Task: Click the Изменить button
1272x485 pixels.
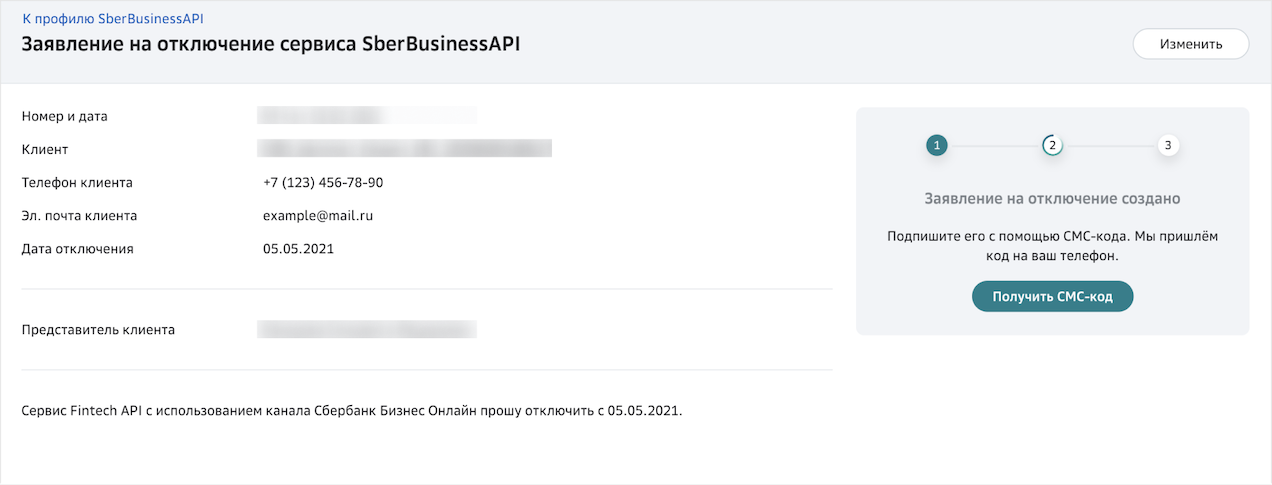Action: coord(1191,44)
